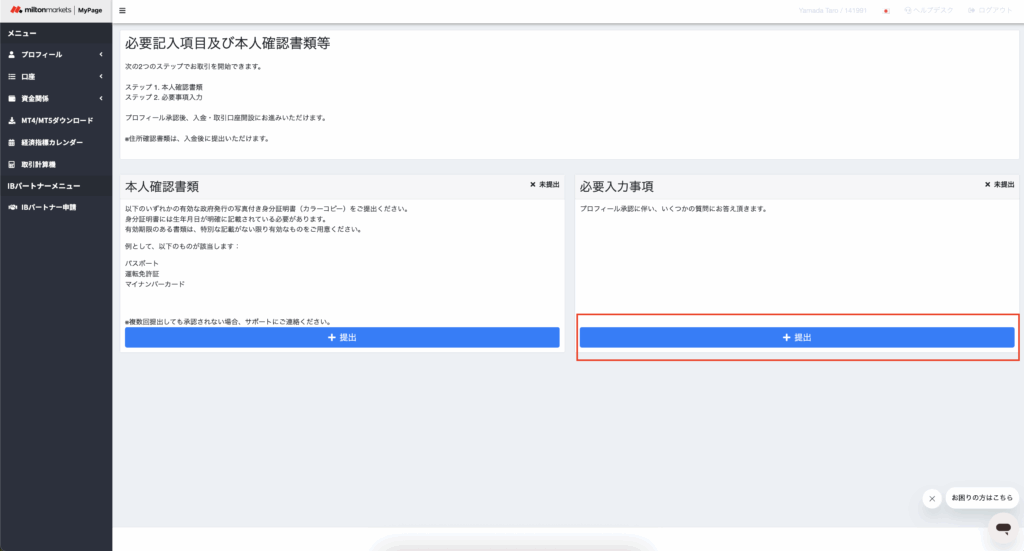
Task: Click the Yamada Taro / 141991 account name
Action: 833,10
